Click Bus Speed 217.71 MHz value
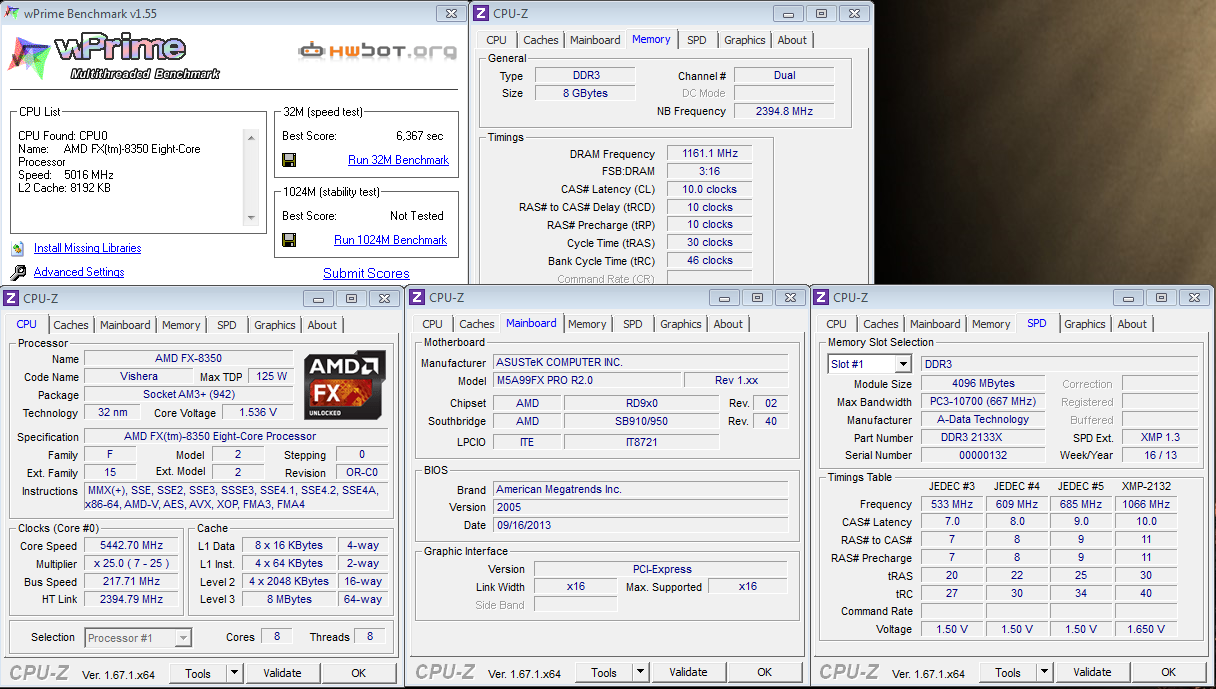Image resolution: width=1216 pixels, height=689 pixels. point(132,581)
